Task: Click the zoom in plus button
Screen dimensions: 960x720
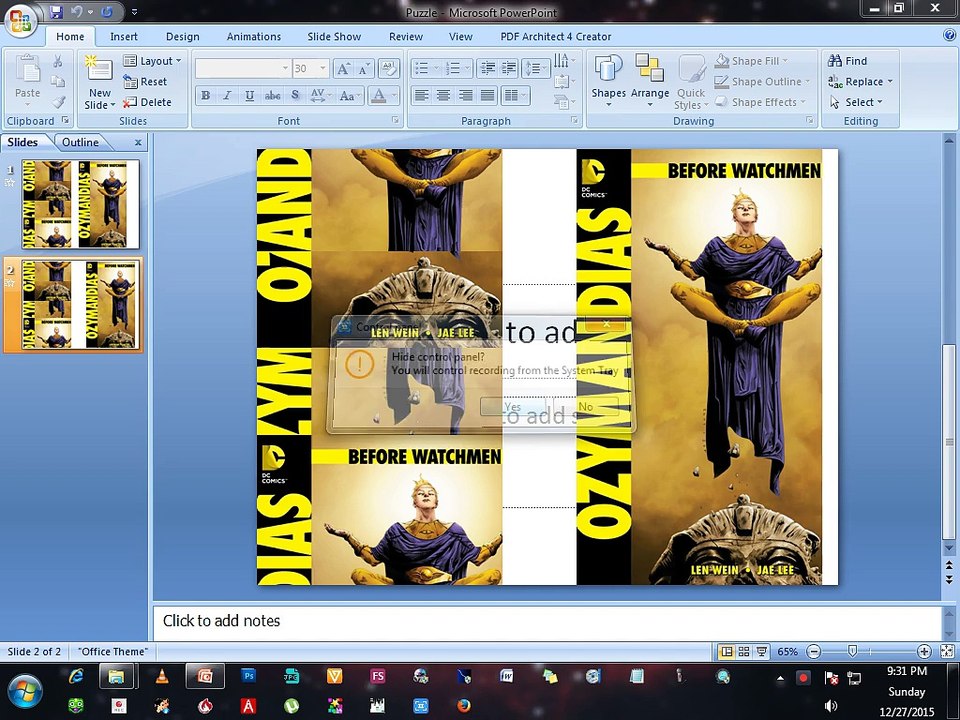Action: pyautogui.click(x=924, y=651)
